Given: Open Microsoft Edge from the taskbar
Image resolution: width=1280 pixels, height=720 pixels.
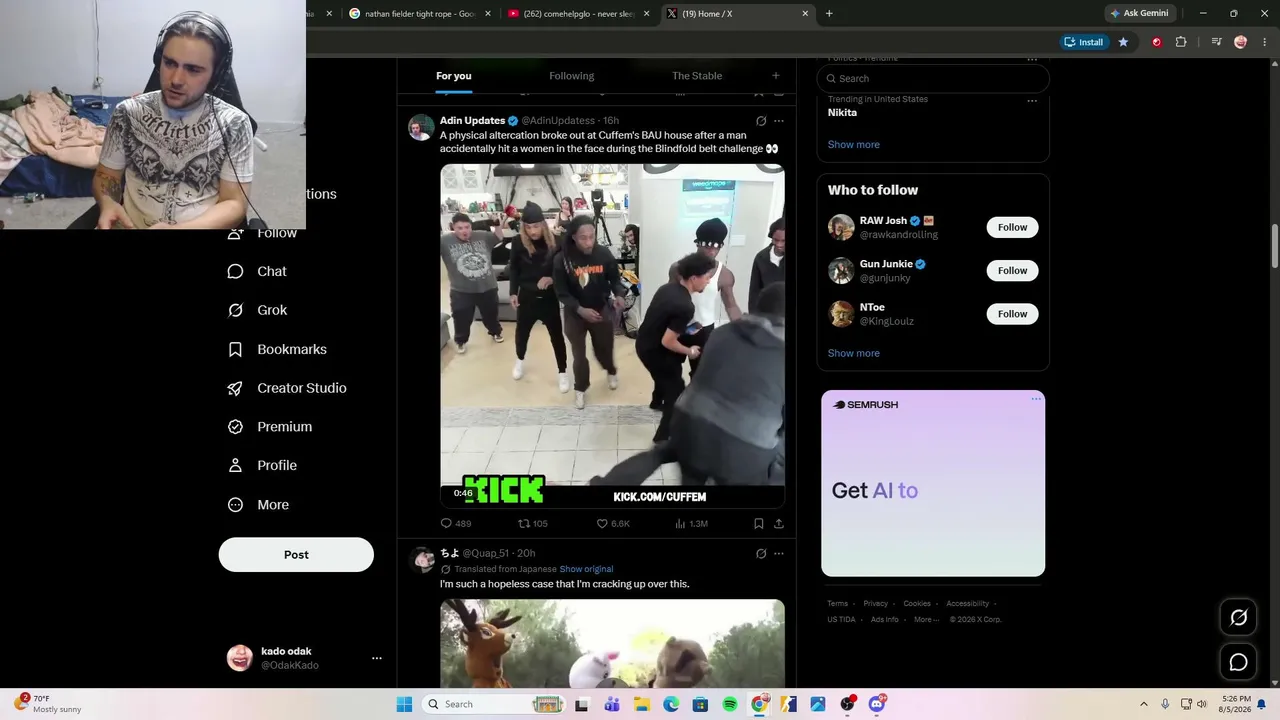Looking at the screenshot, I should (671, 704).
